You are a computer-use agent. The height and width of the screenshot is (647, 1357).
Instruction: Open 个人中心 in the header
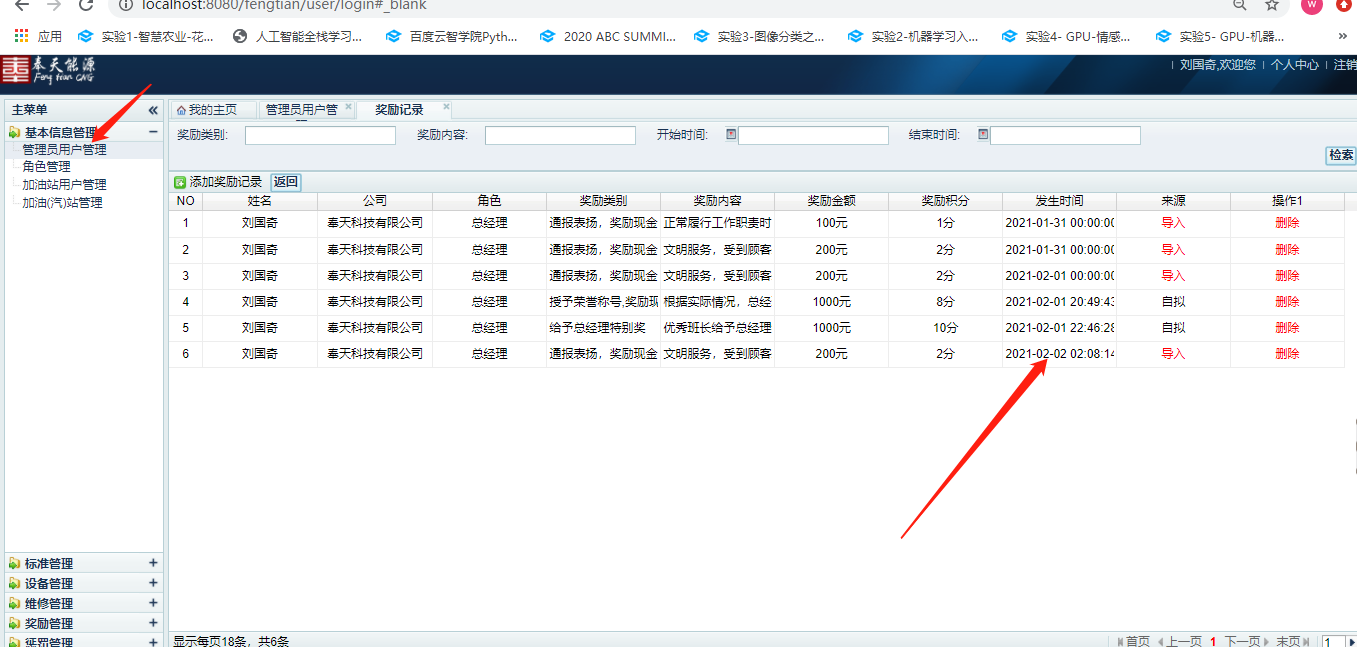(1294, 65)
